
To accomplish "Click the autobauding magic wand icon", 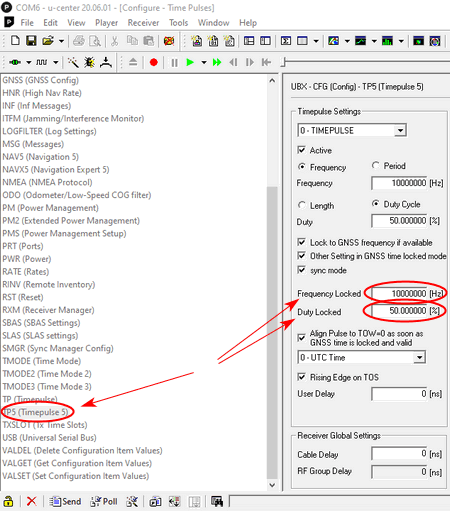I will [x=73, y=62].
